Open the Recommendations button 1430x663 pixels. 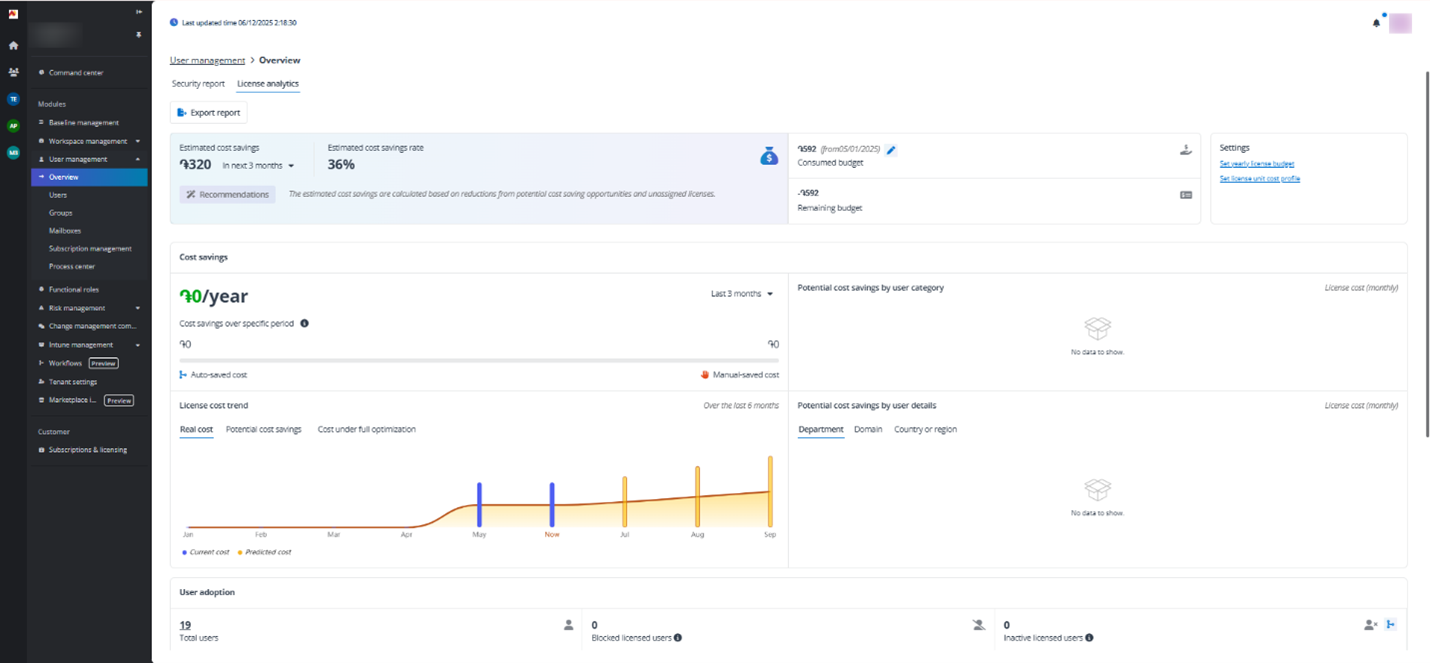pyautogui.click(x=228, y=194)
